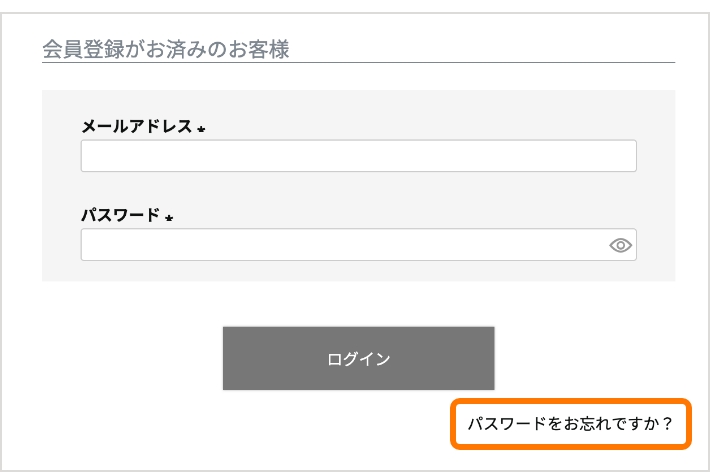Click the white area beside ログイン button
This screenshot has height=476, width=710.
pos(120,358)
